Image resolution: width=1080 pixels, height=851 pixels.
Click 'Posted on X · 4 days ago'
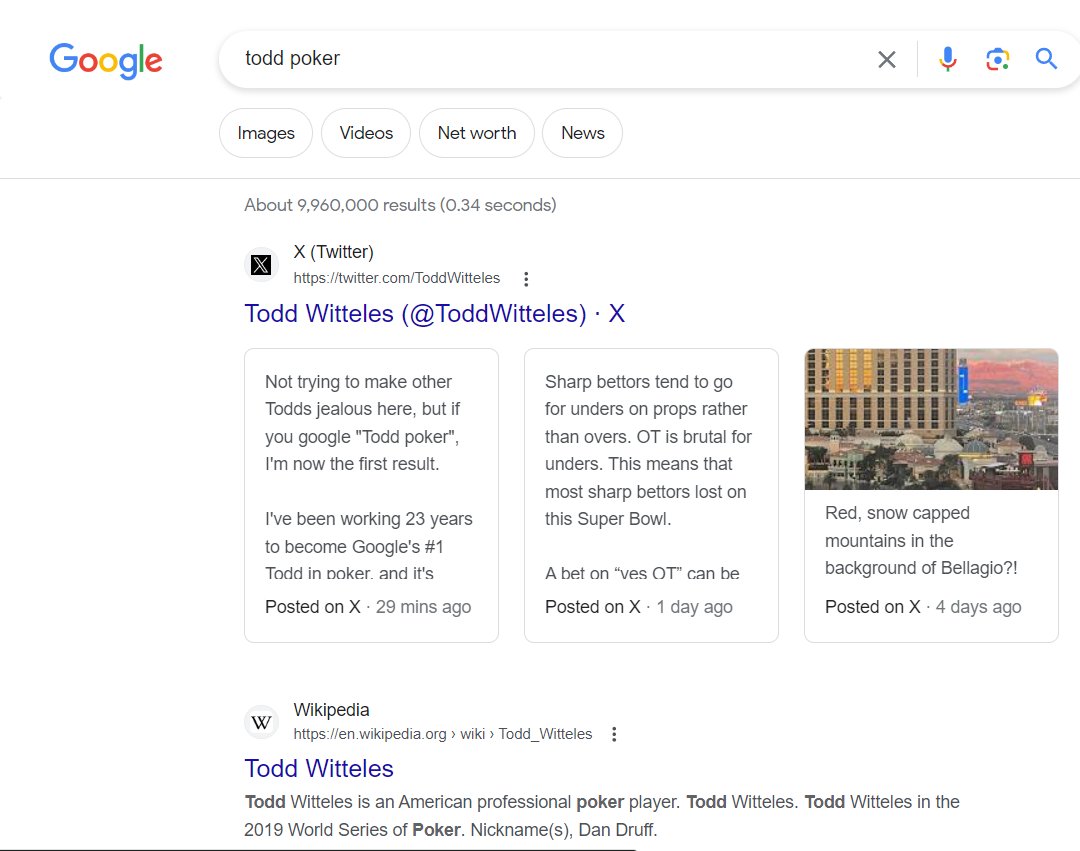click(x=923, y=607)
